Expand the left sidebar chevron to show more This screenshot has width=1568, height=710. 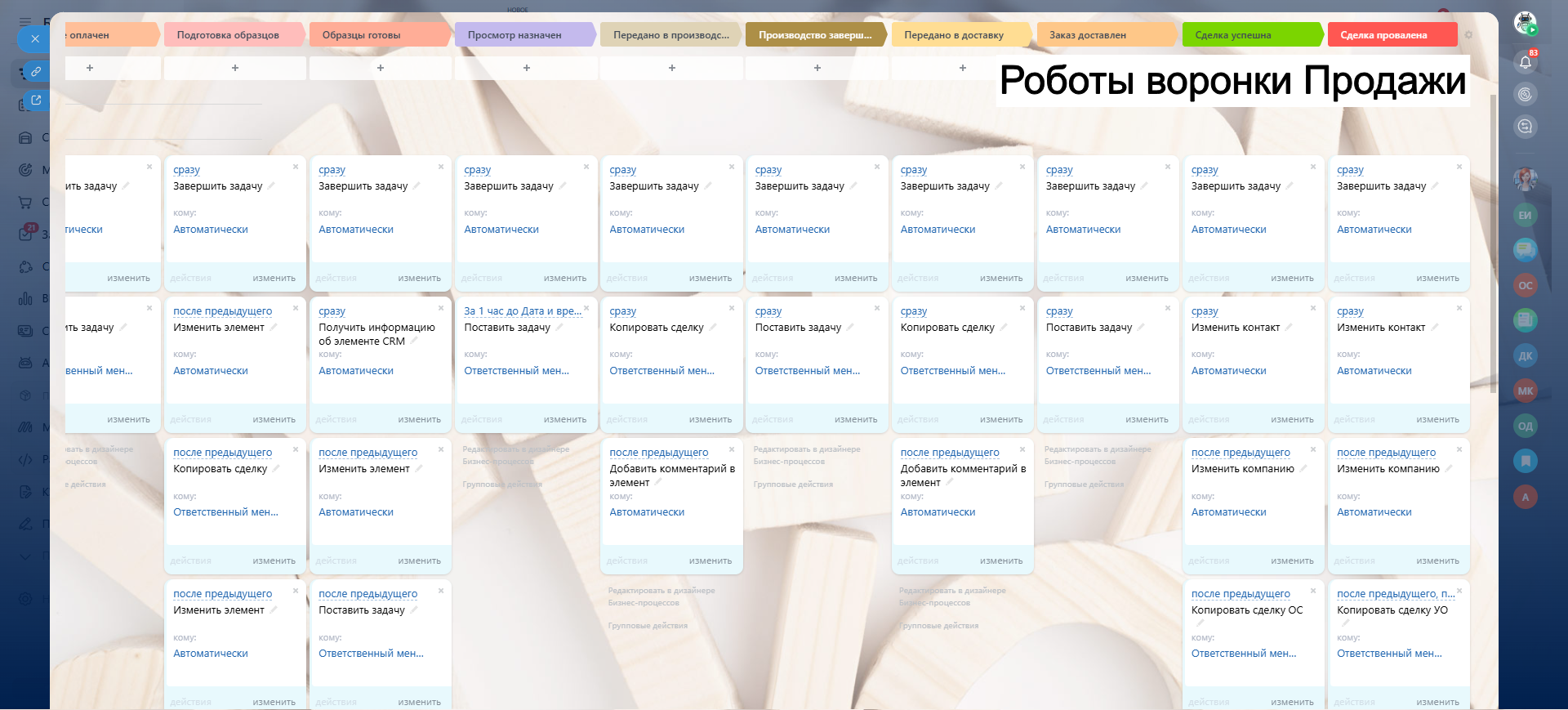(25, 556)
